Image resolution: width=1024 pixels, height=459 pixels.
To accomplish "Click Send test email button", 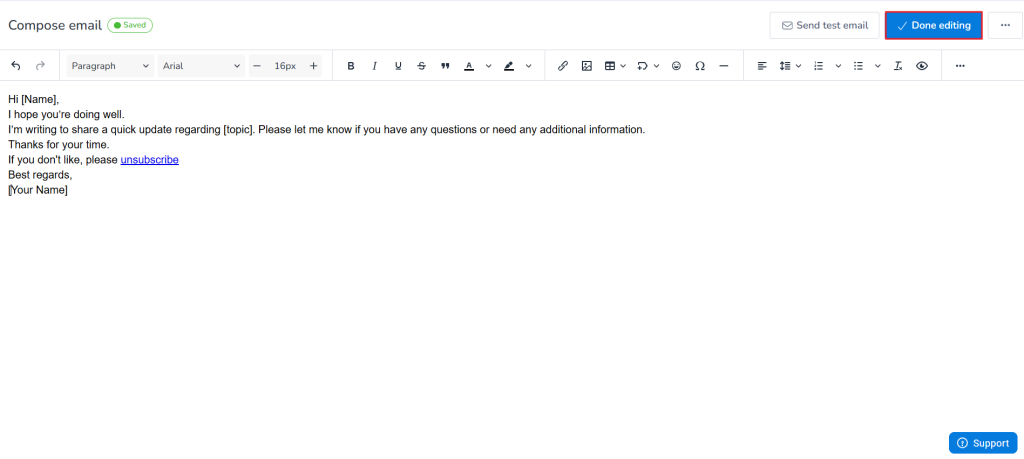I will click(x=825, y=25).
